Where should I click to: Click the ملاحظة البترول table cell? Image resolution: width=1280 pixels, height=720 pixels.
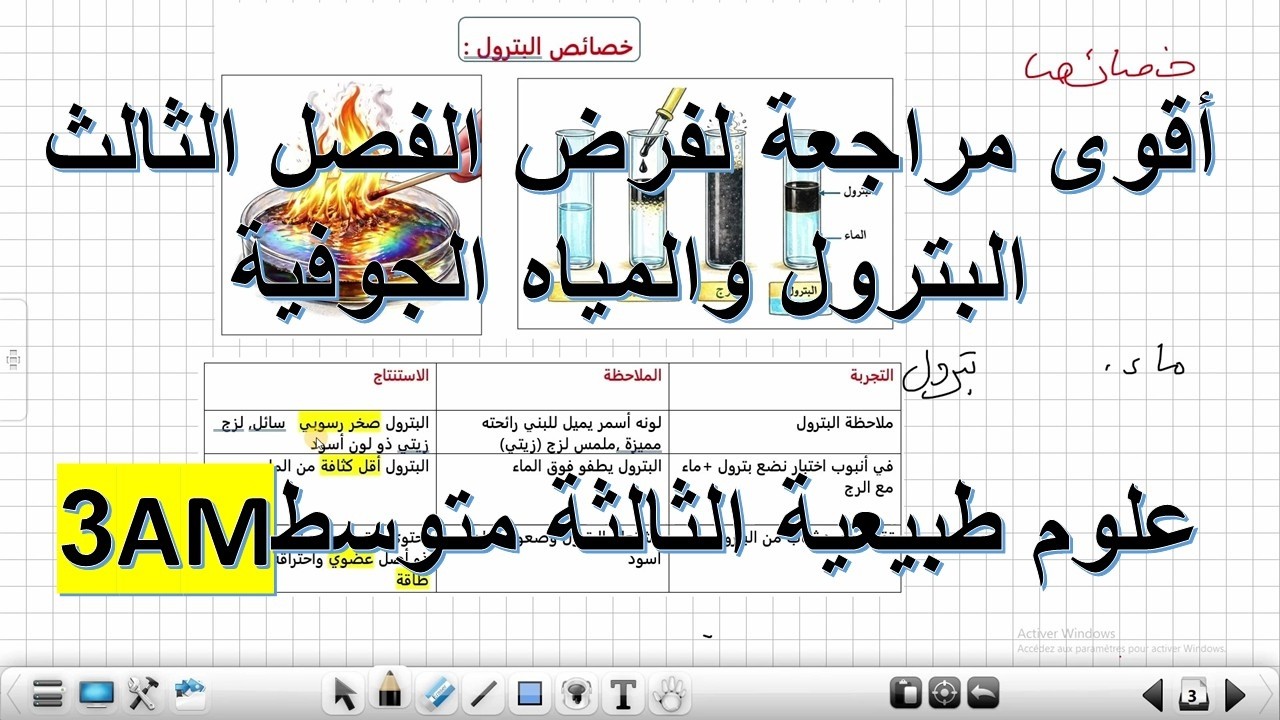point(785,432)
